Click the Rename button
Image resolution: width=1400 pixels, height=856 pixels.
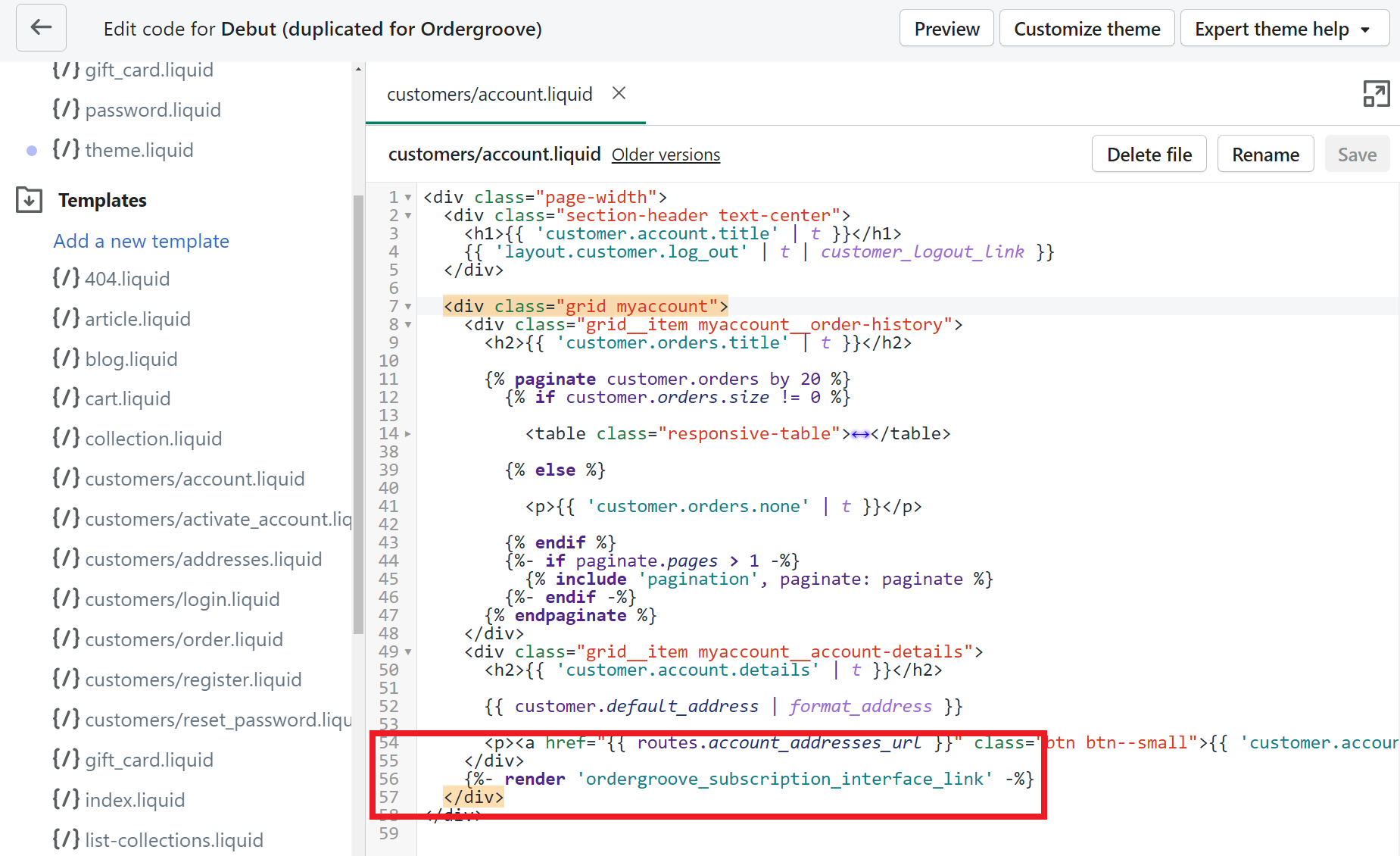[x=1265, y=155]
